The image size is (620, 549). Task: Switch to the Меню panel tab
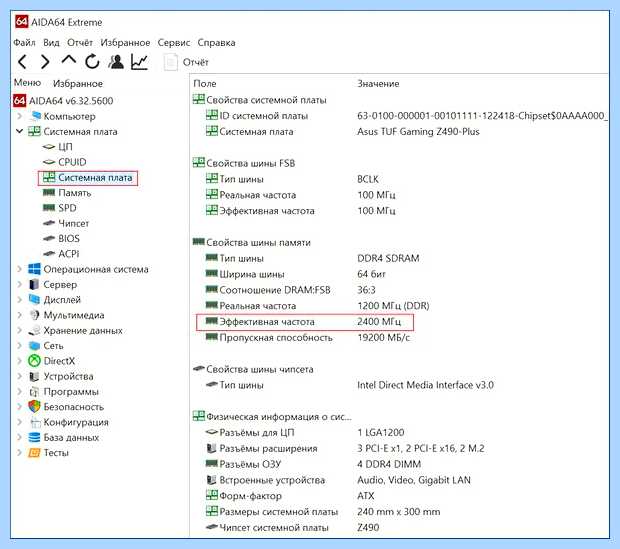(27, 83)
